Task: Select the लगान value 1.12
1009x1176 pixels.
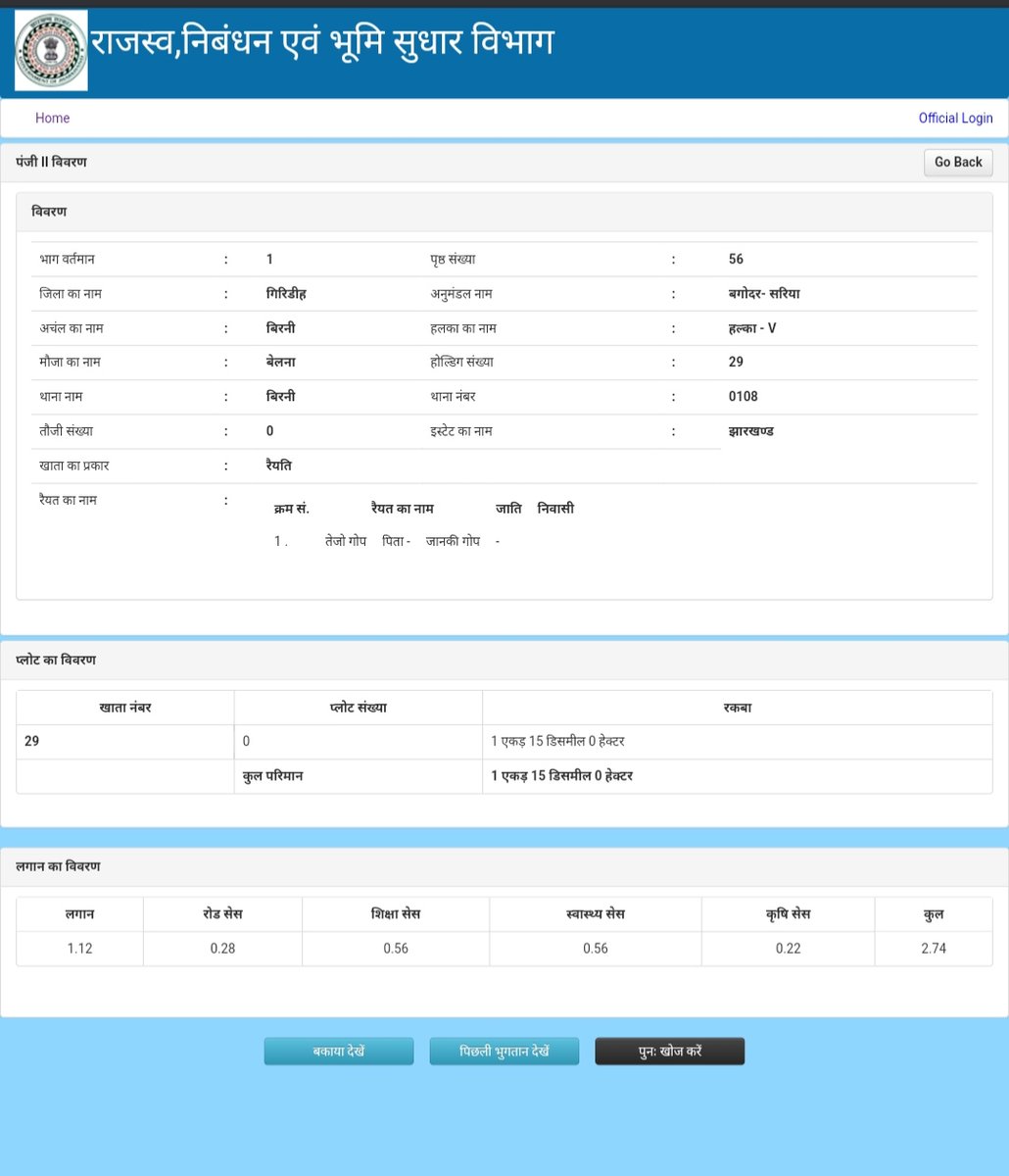Action: pyautogui.click(x=79, y=949)
